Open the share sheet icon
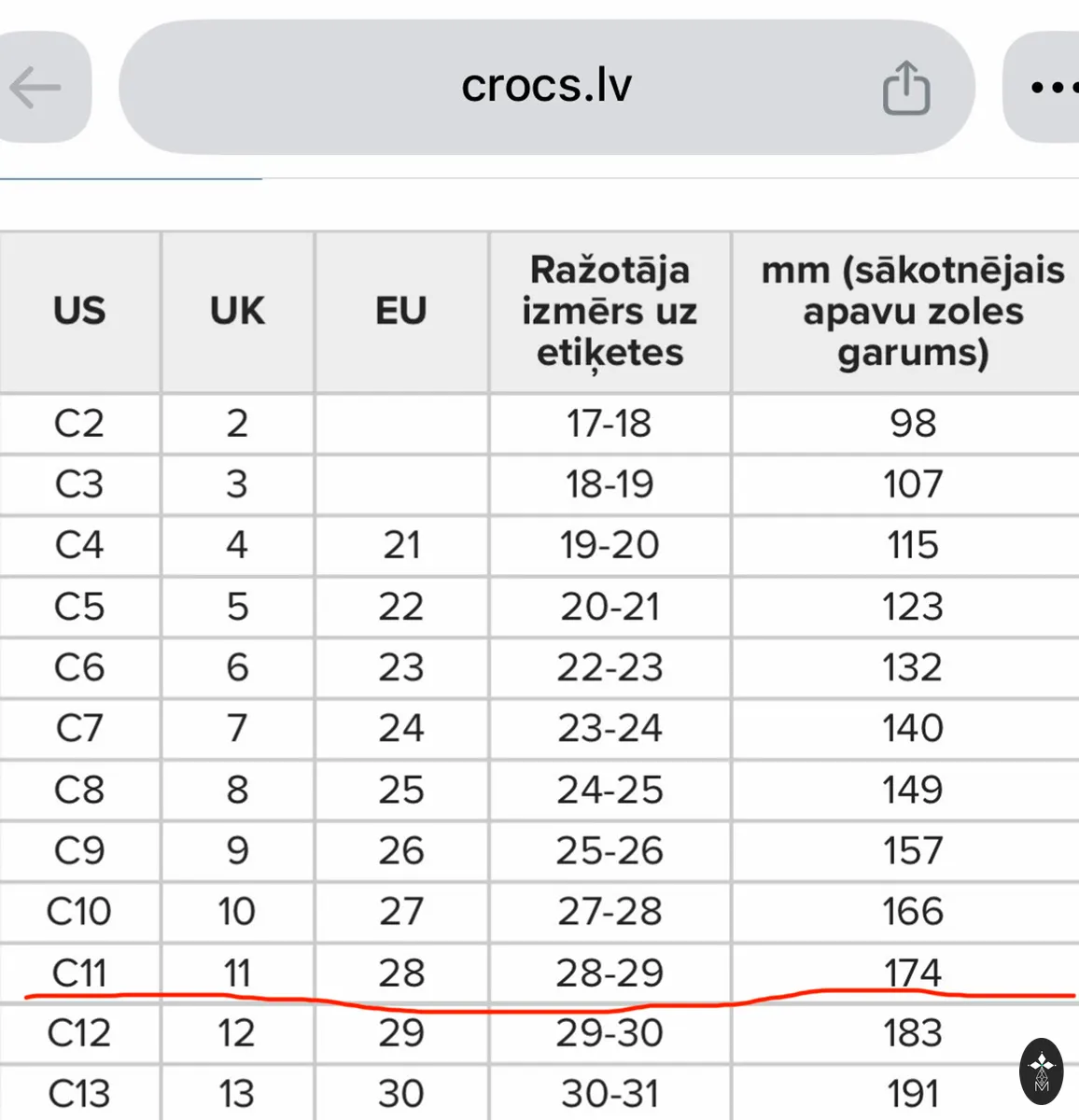1079x1120 pixels. [905, 88]
